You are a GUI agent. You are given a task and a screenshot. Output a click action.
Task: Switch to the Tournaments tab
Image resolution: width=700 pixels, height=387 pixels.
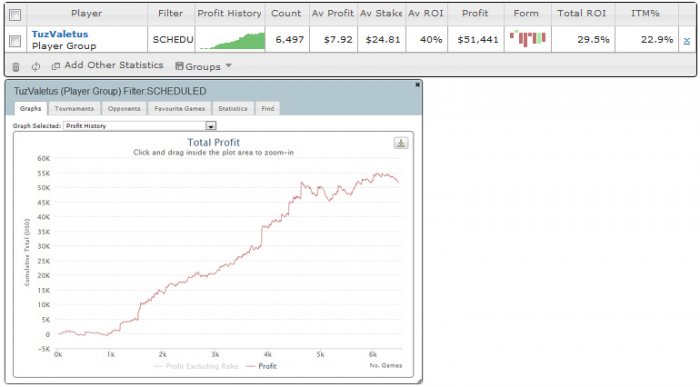(74, 108)
